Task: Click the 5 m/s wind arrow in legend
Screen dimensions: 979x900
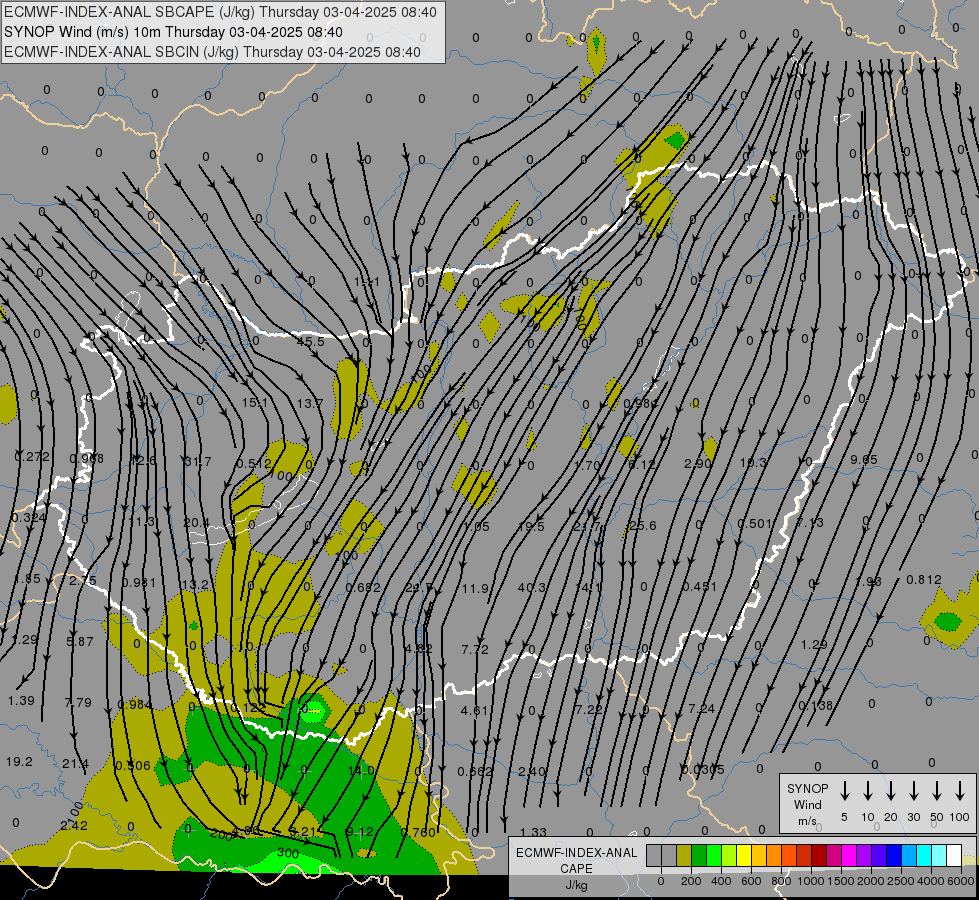Action: (x=844, y=791)
